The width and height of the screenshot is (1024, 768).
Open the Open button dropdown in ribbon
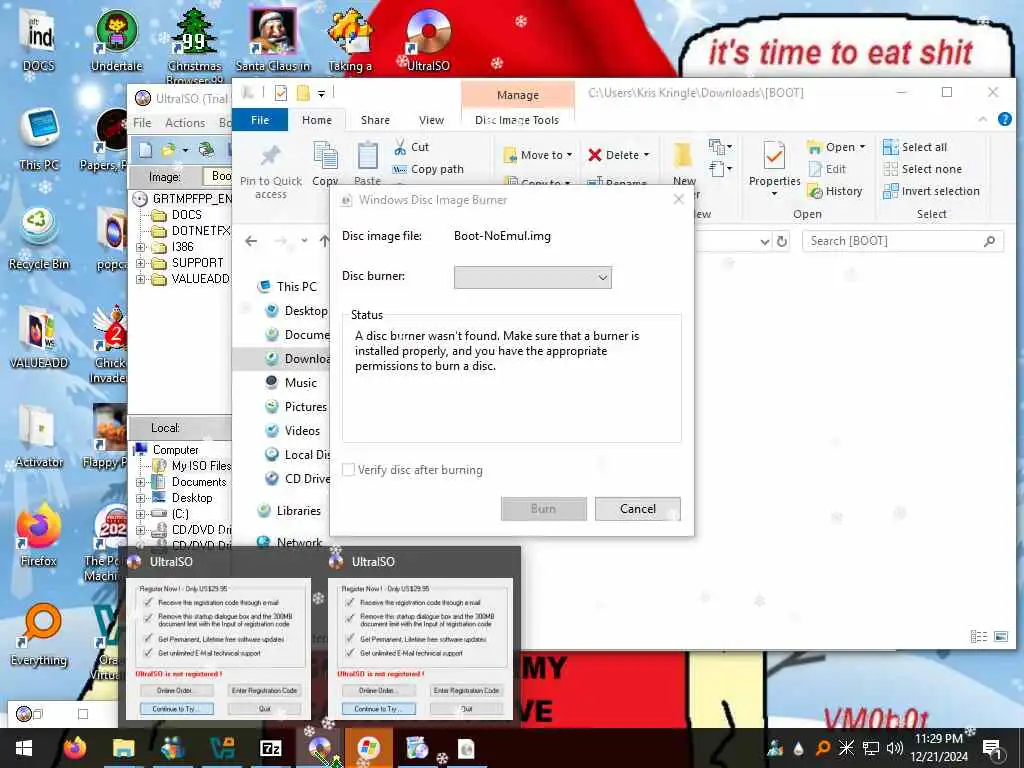863,147
